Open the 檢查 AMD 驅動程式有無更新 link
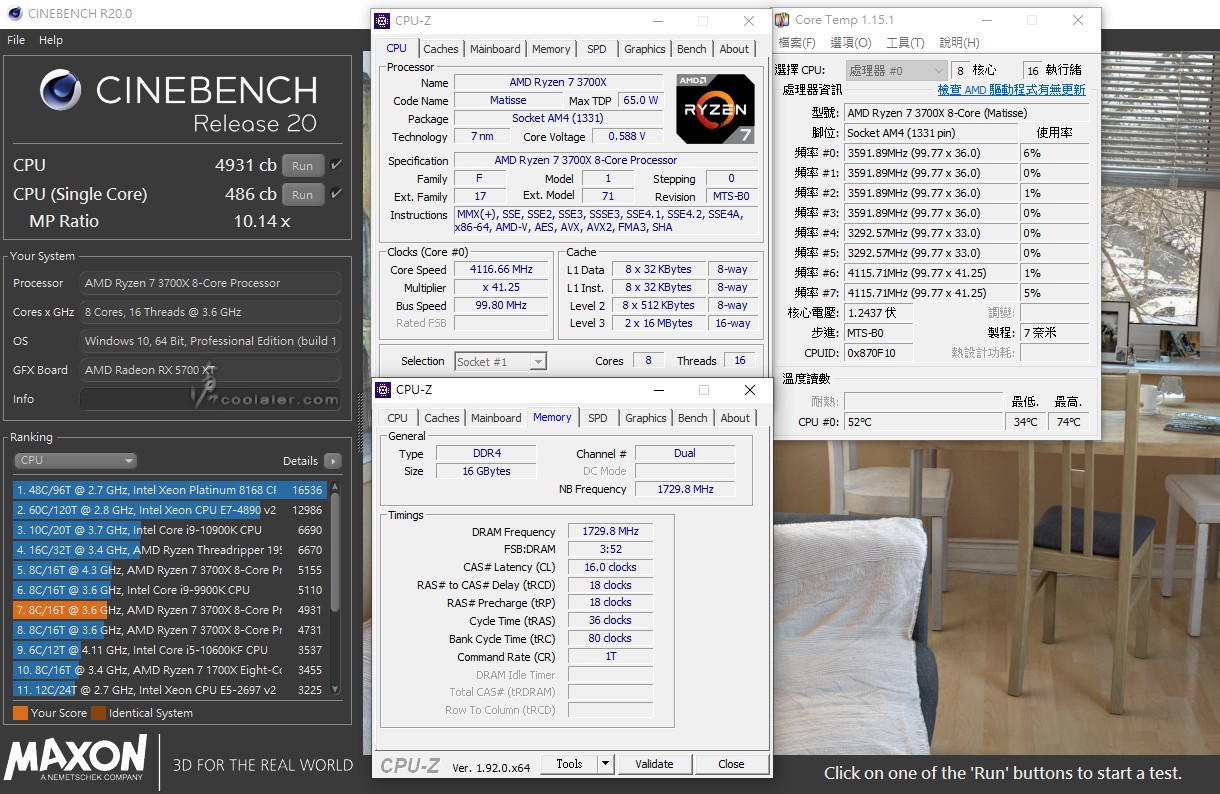The width and height of the screenshot is (1220, 794). coord(1011,90)
